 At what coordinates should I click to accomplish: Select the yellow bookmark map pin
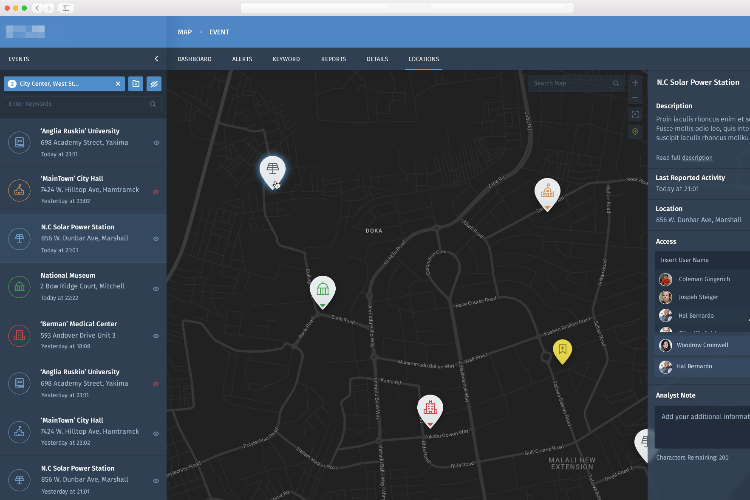click(562, 351)
